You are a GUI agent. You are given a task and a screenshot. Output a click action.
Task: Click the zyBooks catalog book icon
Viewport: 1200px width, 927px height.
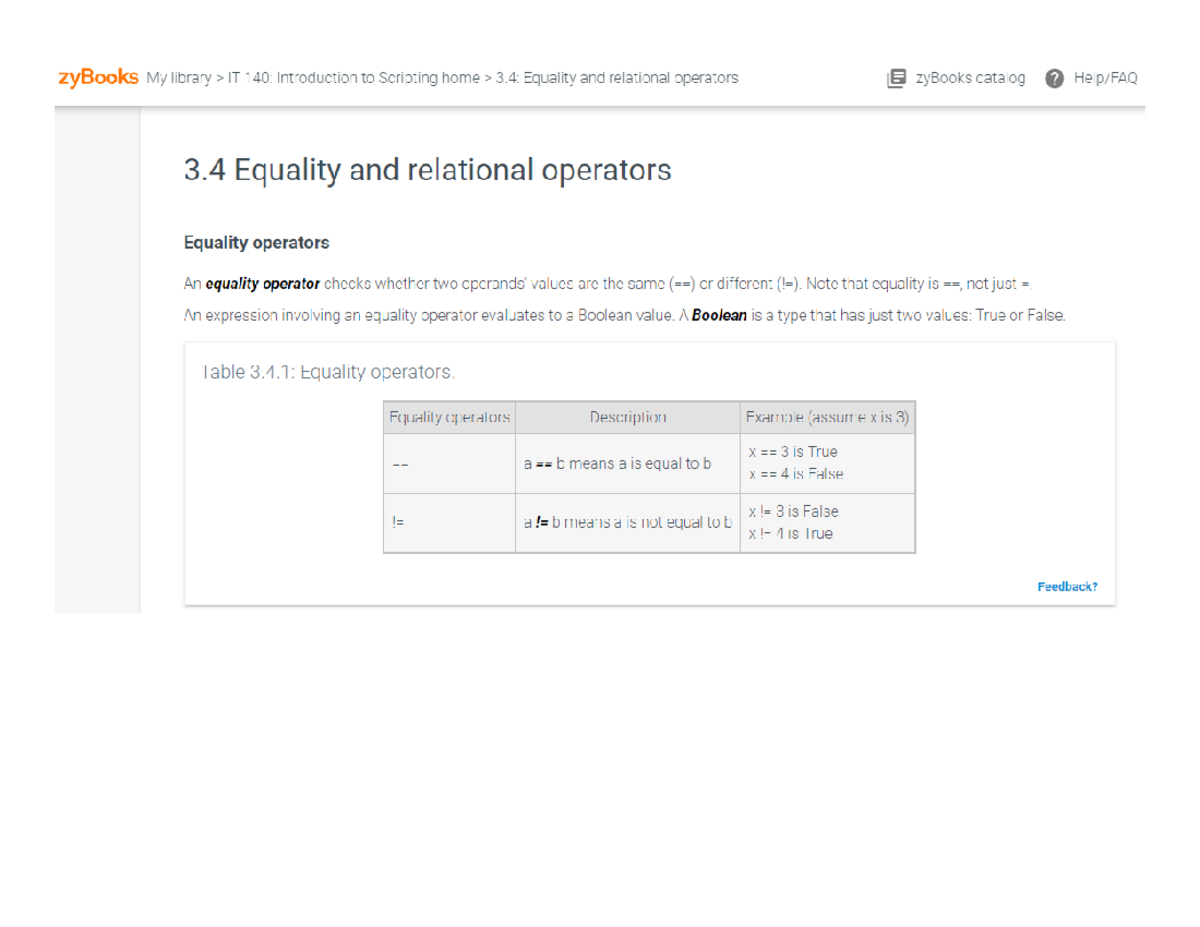[x=897, y=78]
